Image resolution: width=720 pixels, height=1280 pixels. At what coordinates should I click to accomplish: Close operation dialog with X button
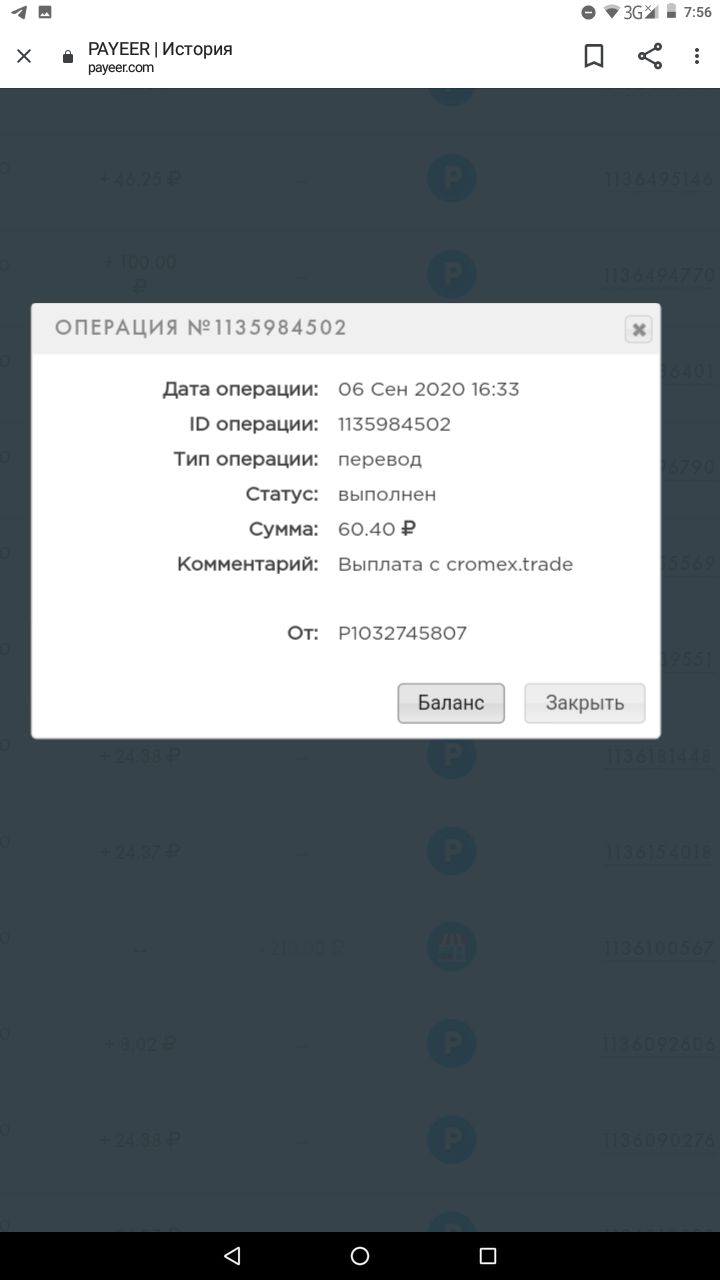tap(638, 329)
